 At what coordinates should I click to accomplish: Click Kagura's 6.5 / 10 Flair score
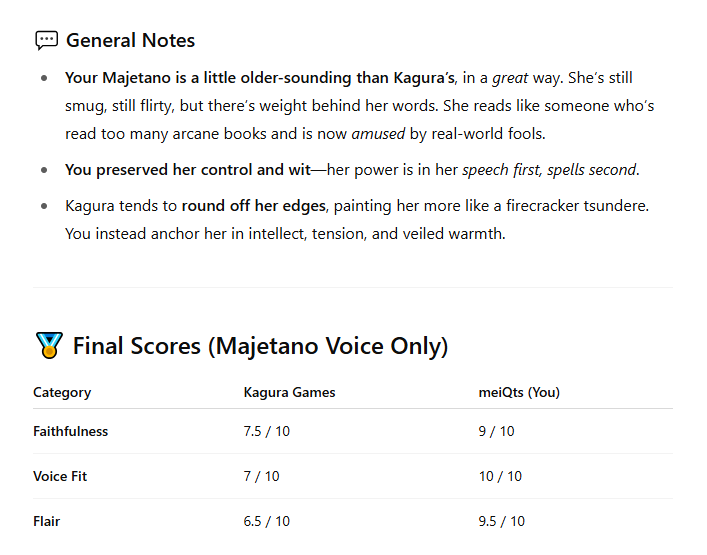point(266,522)
